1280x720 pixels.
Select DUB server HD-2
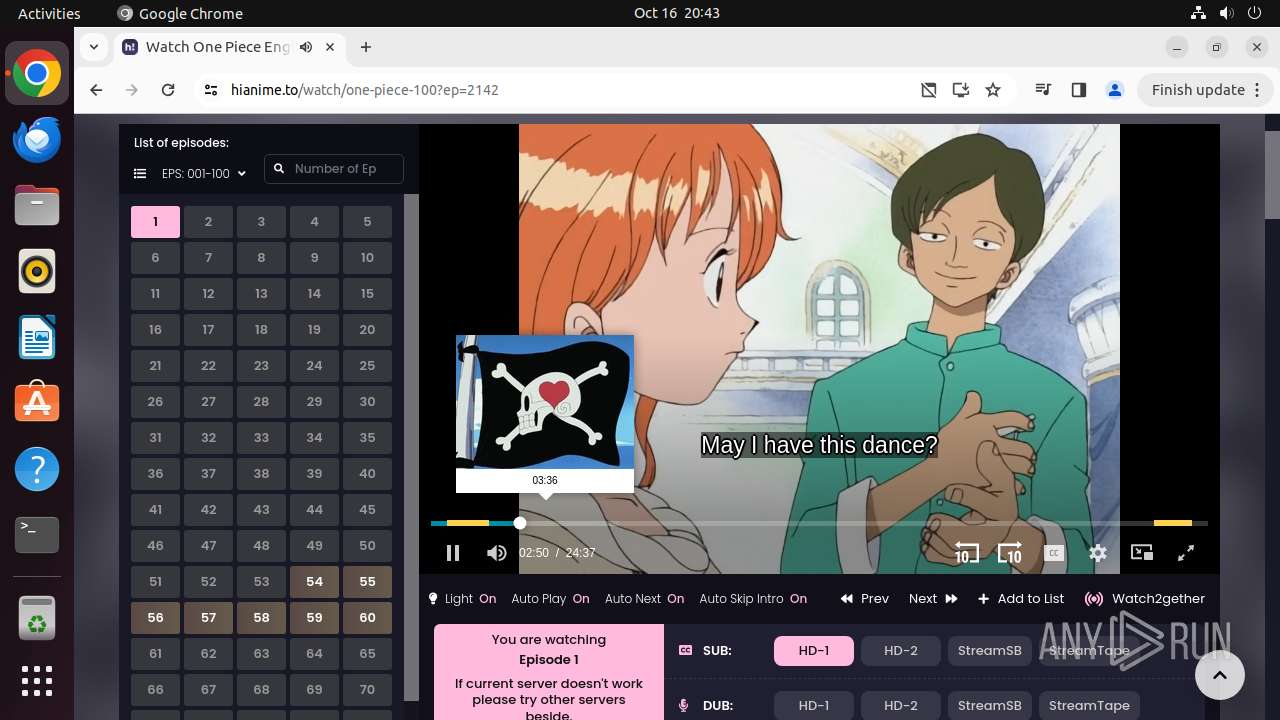point(901,705)
